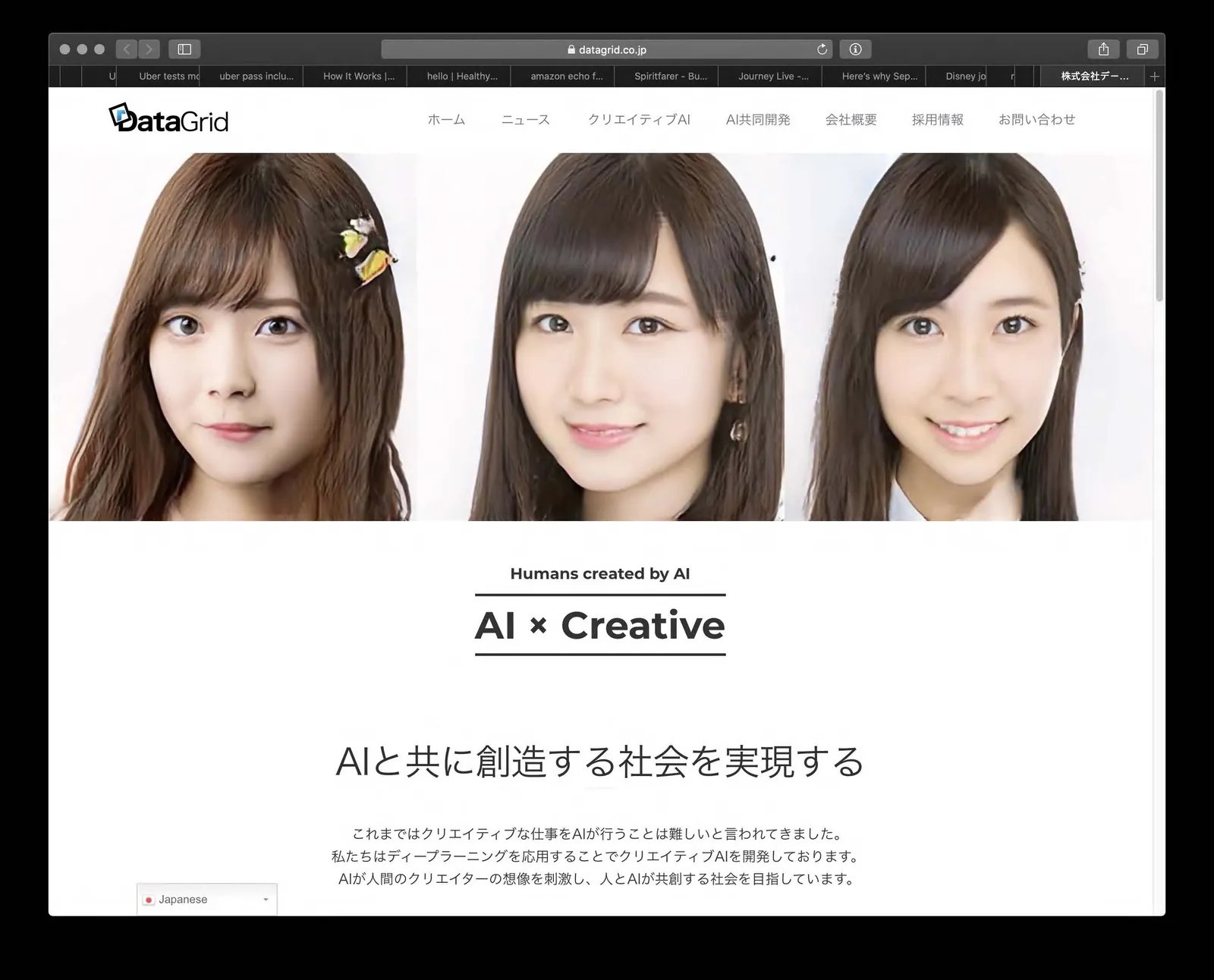Switch to the 'Disney jo' tab
The image size is (1214, 980).
[x=957, y=76]
